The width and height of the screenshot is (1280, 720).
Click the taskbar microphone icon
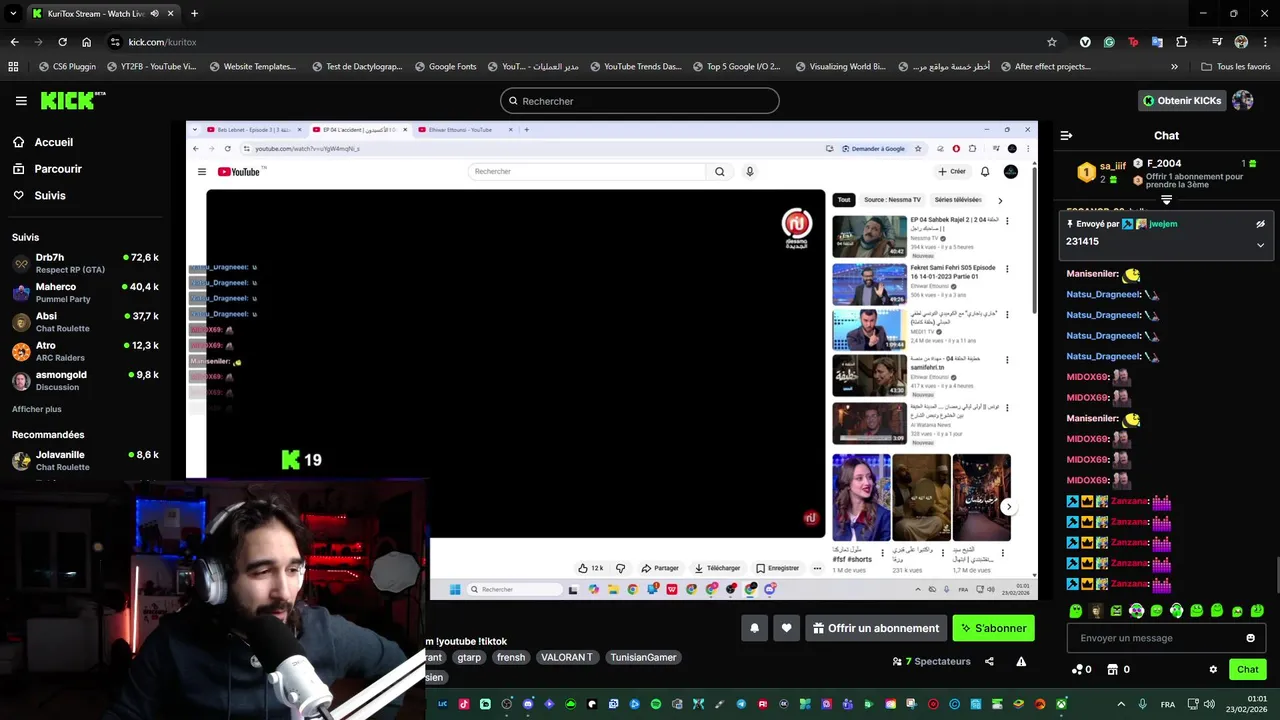point(1143,704)
